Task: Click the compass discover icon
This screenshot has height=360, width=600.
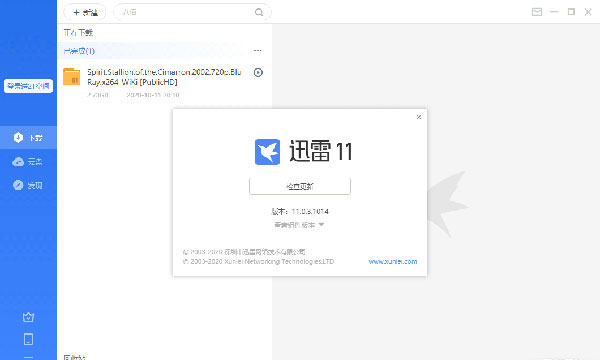Action: point(18,185)
